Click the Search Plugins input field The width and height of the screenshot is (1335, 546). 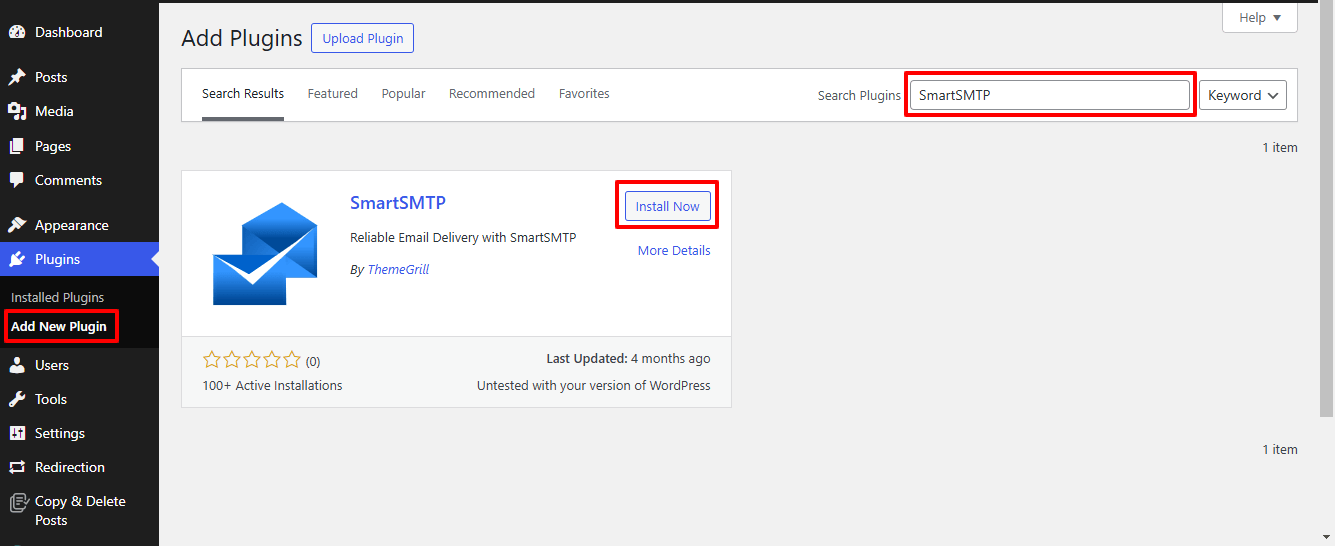point(1050,95)
